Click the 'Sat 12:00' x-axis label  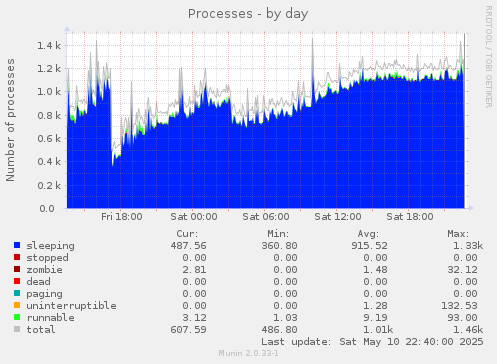click(x=338, y=217)
